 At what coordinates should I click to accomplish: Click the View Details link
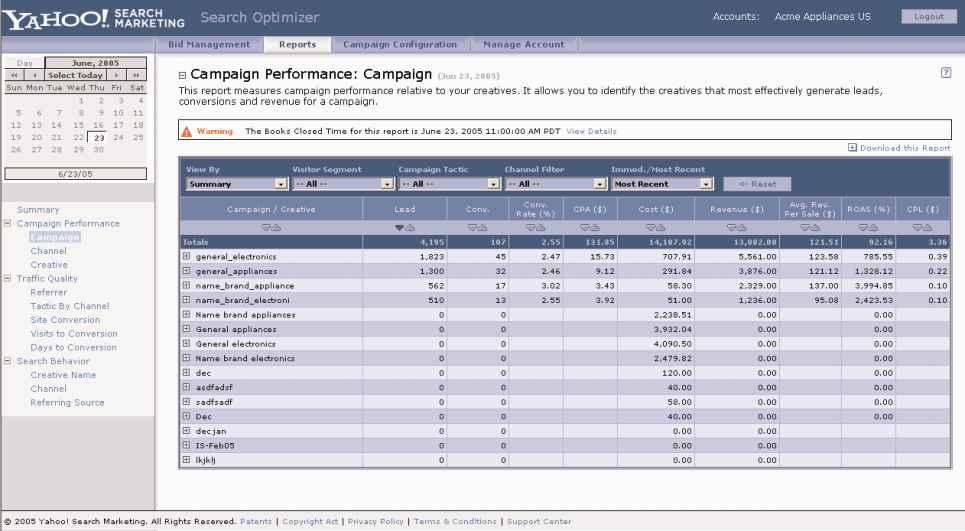pos(592,131)
